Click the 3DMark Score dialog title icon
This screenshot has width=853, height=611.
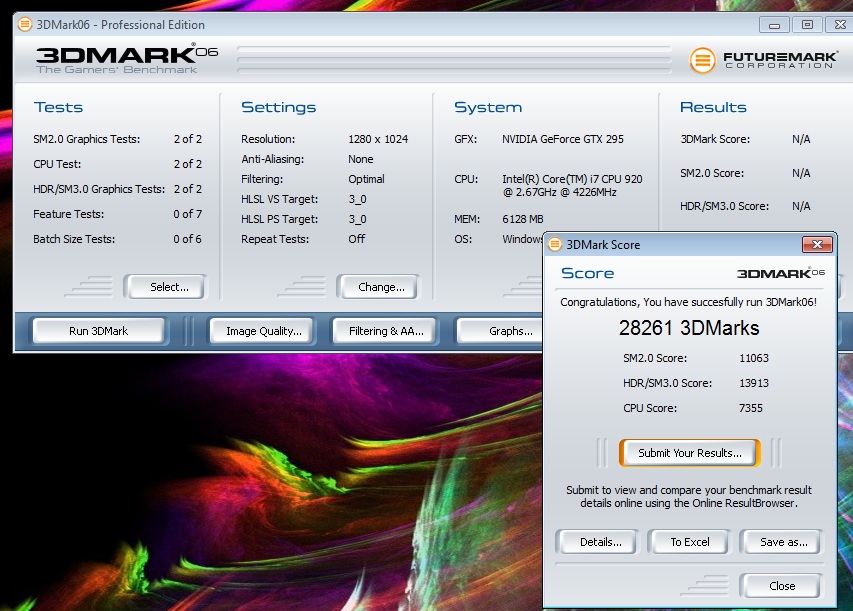click(555, 244)
